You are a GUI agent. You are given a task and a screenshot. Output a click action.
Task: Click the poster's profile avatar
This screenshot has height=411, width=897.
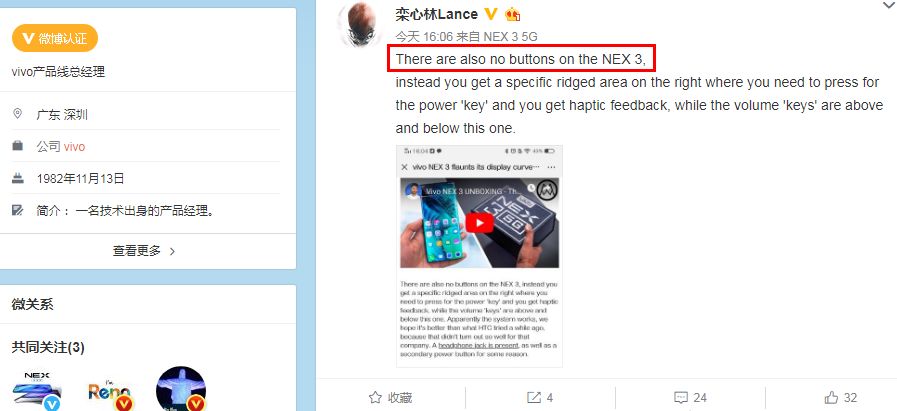[x=358, y=24]
